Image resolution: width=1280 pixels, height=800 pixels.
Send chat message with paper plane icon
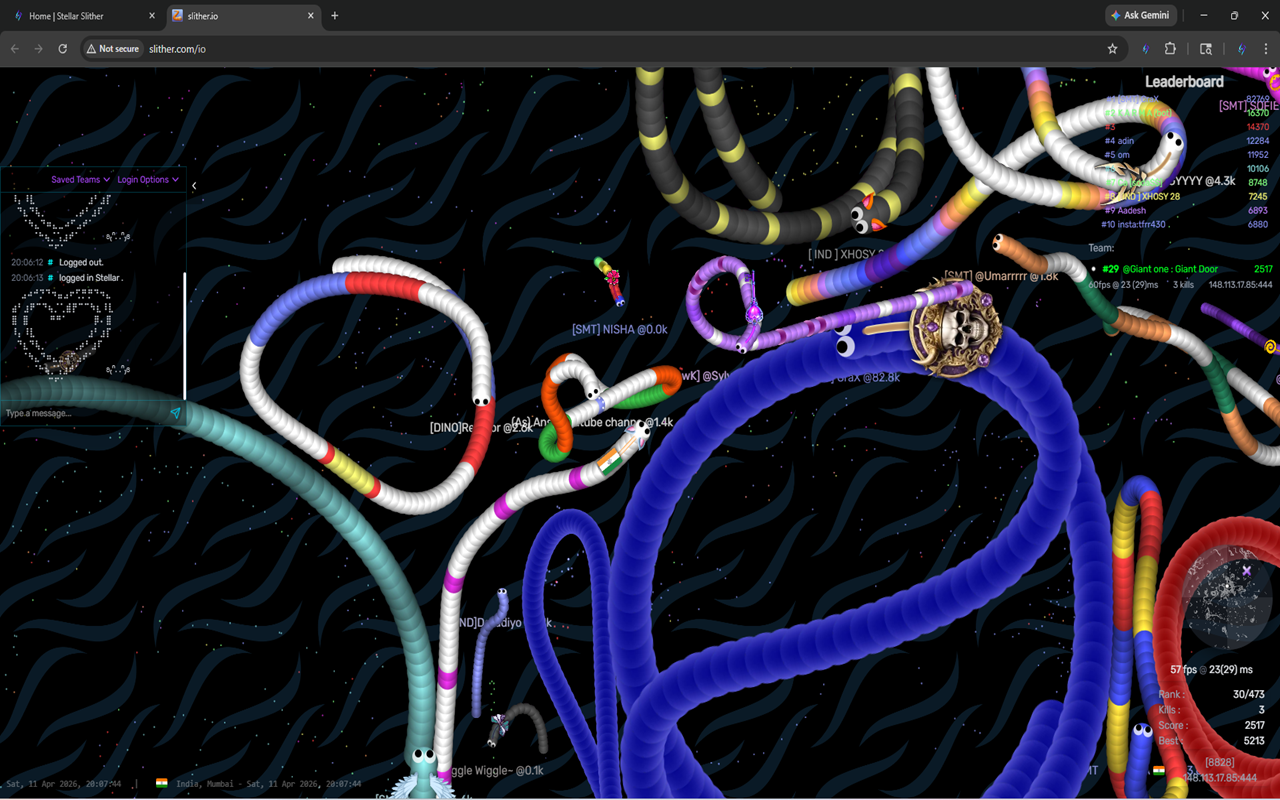[x=176, y=413]
